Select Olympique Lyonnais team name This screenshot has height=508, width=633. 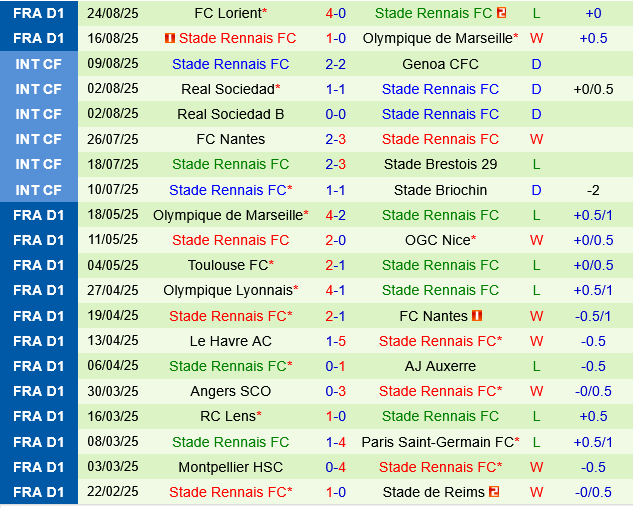pos(228,290)
